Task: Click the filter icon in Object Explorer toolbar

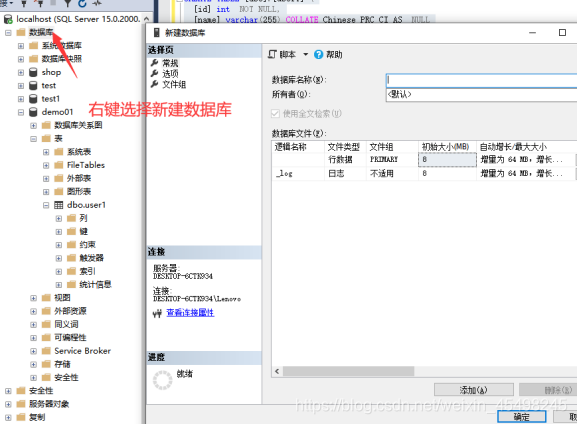Action: [x=68, y=3]
